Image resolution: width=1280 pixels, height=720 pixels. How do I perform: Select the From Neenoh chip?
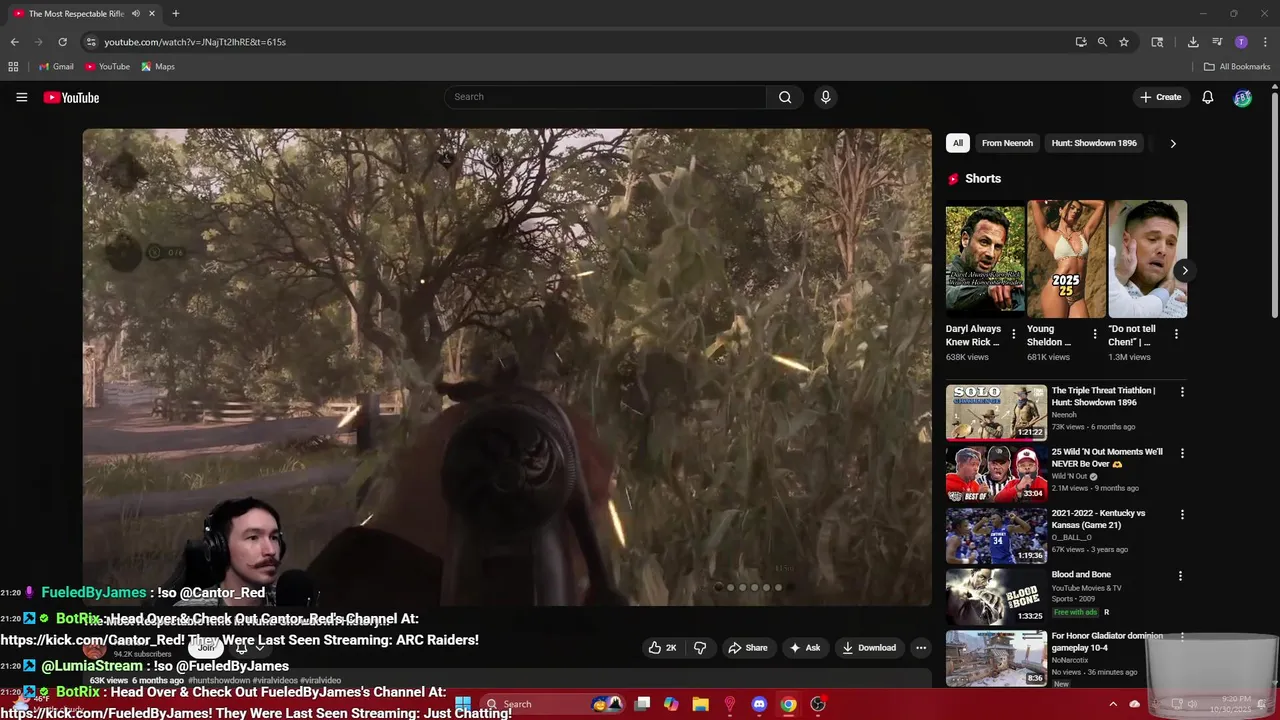pos(1007,143)
